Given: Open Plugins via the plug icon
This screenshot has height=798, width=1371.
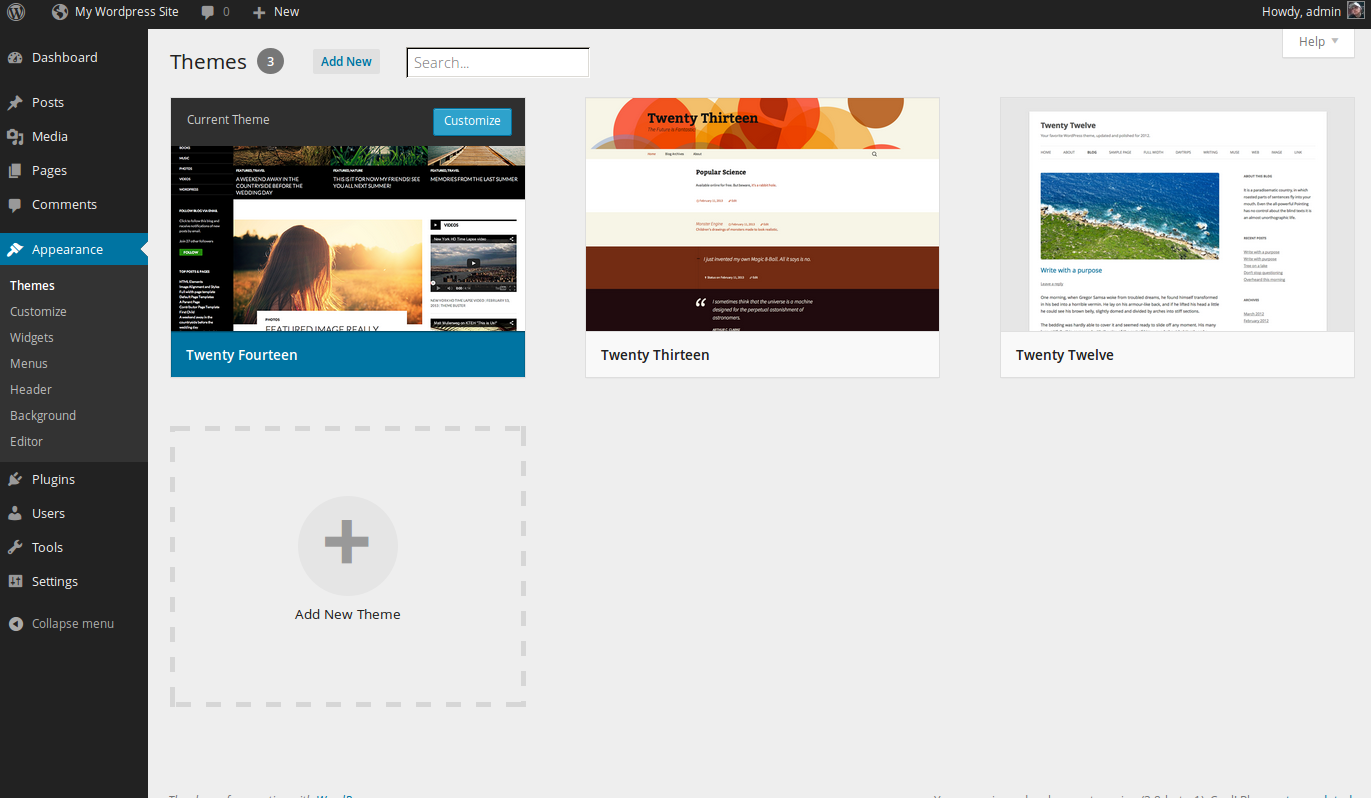Looking at the screenshot, I should click(15, 480).
